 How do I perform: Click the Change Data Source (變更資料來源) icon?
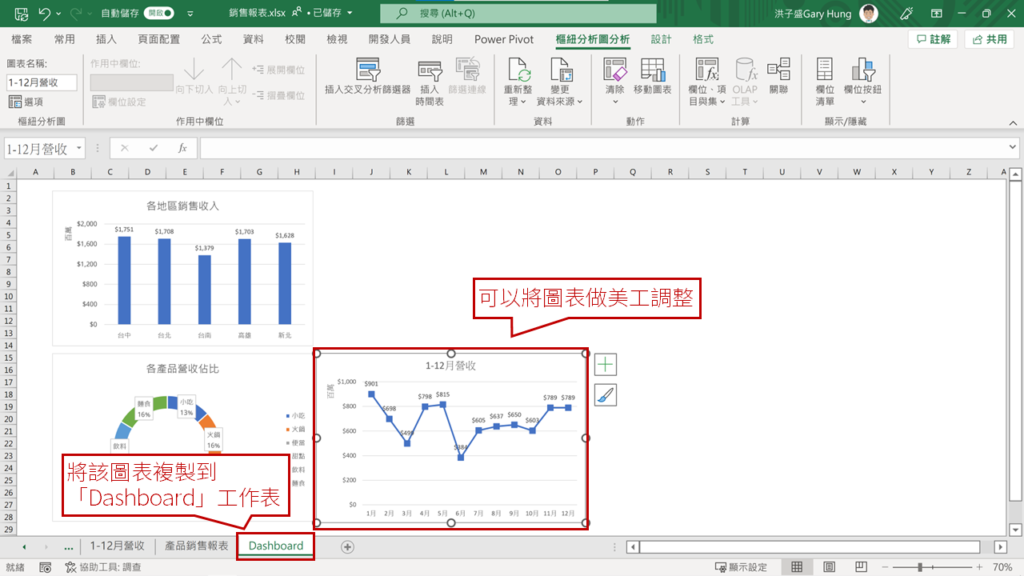click(560, 70)
